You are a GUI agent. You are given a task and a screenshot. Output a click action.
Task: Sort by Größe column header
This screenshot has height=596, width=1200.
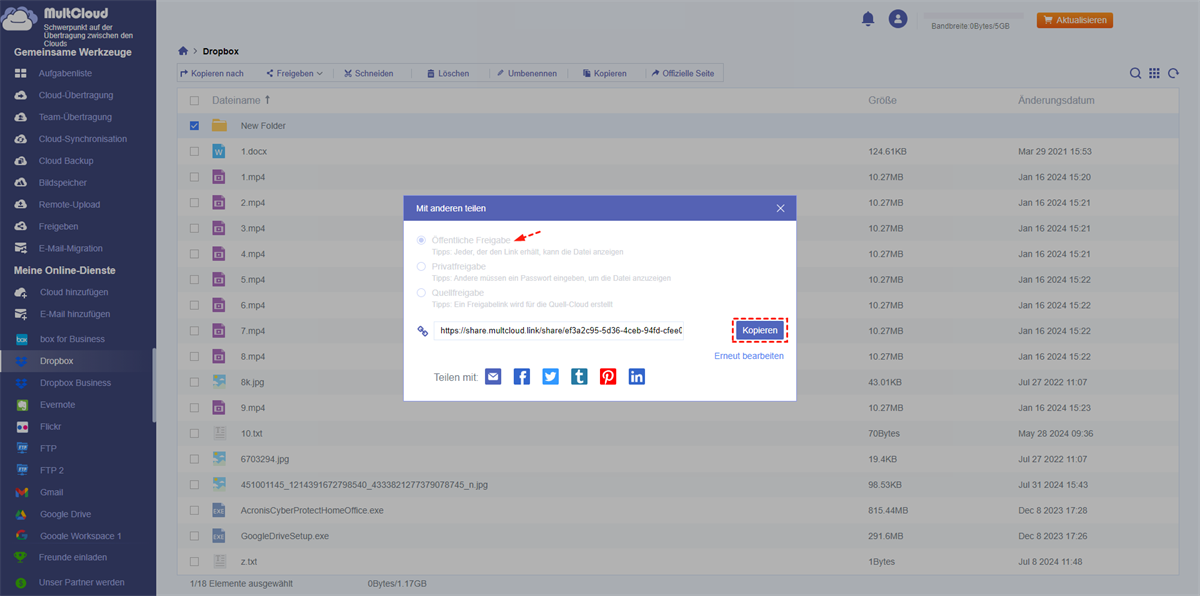click(x=882, y=101)
